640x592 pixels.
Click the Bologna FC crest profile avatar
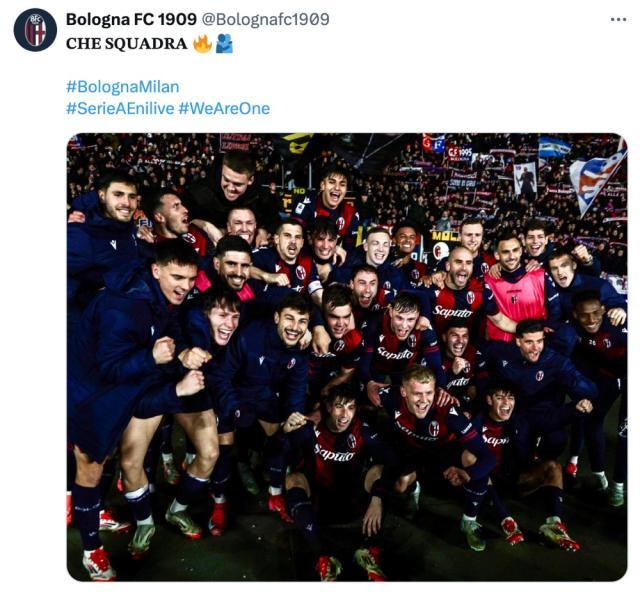(x=35, y=30)
